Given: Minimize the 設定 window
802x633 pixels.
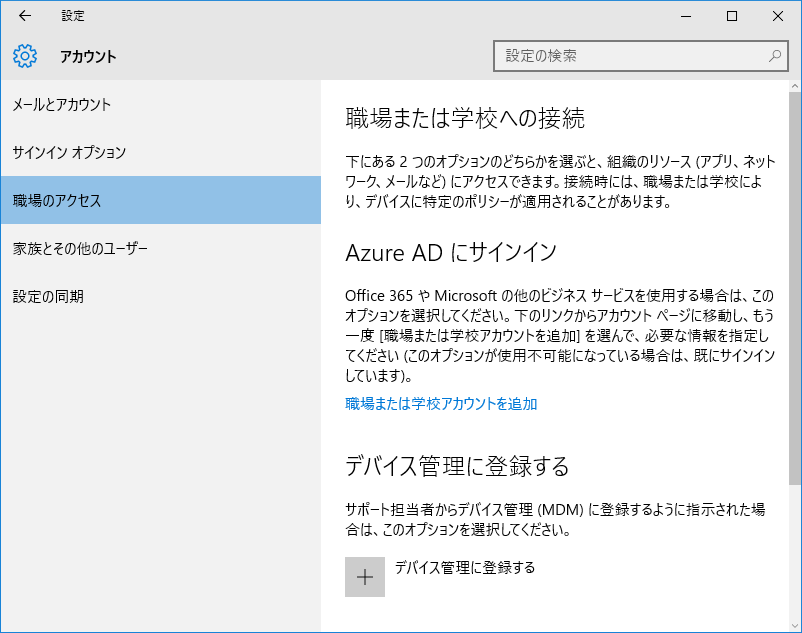Looking at the screenshot, I should tap(686, 16).
